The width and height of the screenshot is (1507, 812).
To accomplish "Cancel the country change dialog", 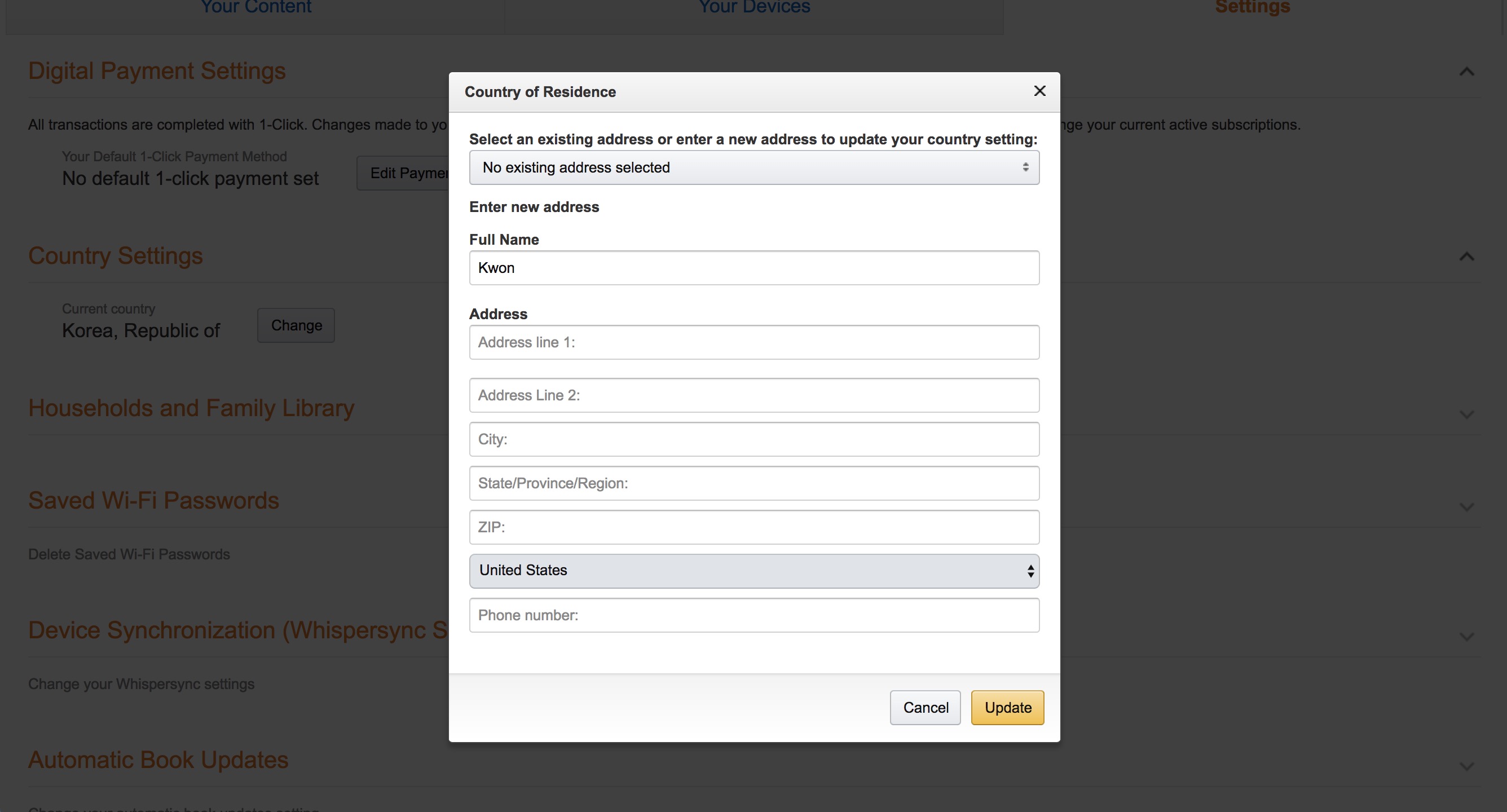I will click(x=926, y=708).
